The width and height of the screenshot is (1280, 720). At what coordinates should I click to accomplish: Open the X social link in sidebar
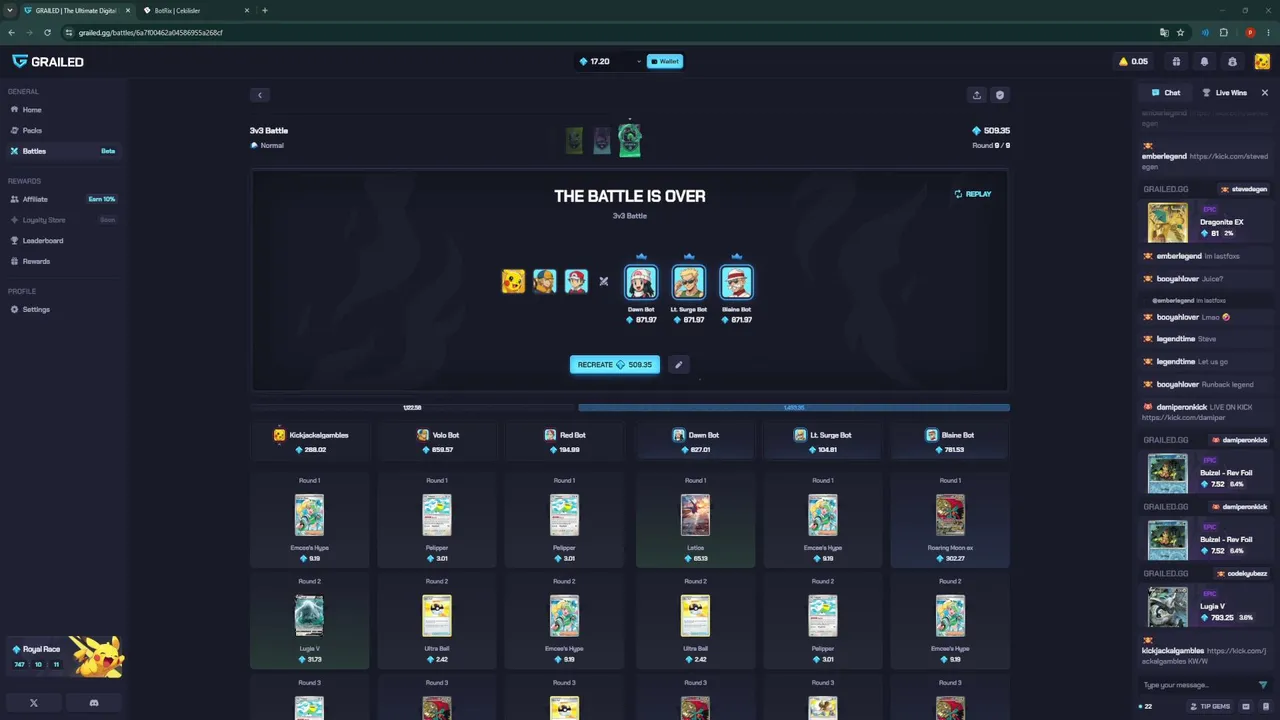(x=34, y=703)
